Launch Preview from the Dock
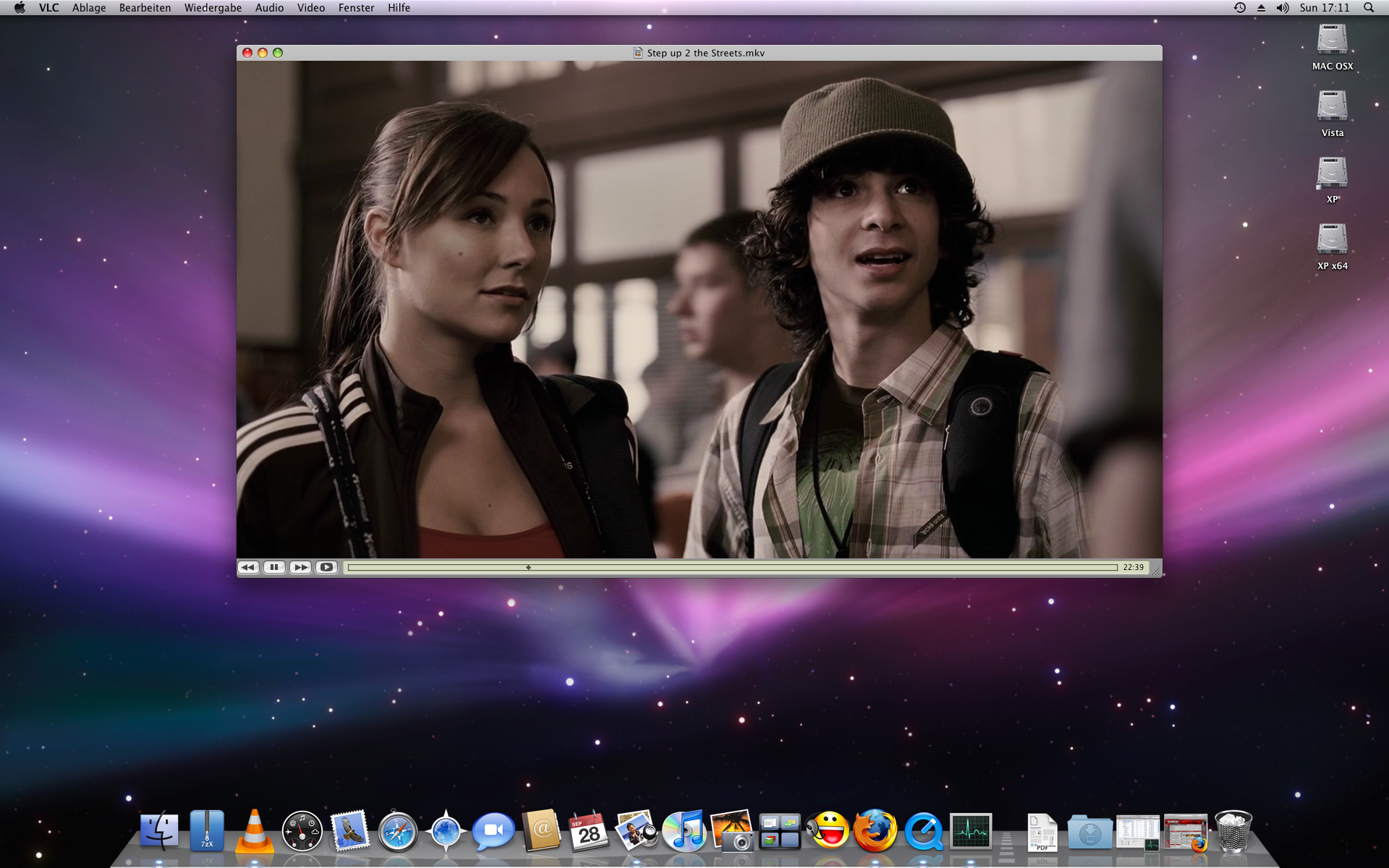This screenshot has width=1389, height=868. coord(637,830)
